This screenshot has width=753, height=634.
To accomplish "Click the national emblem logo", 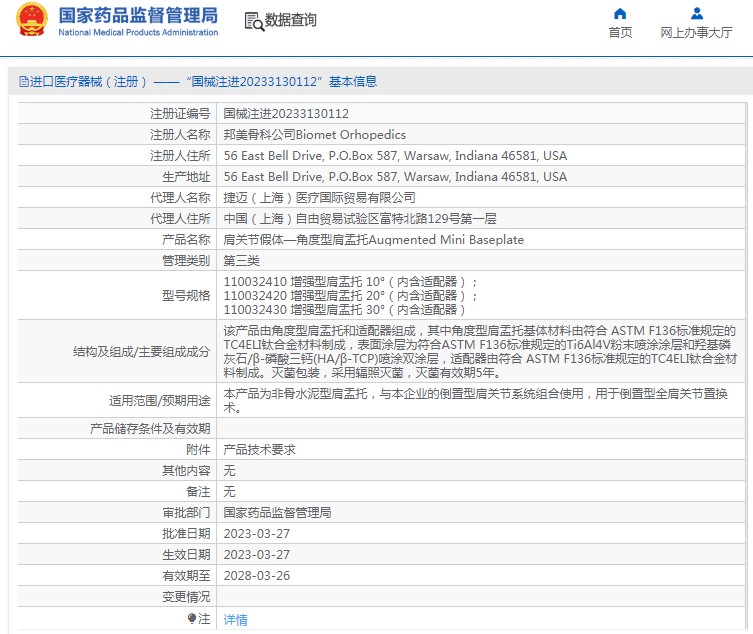I will [32, 20].
